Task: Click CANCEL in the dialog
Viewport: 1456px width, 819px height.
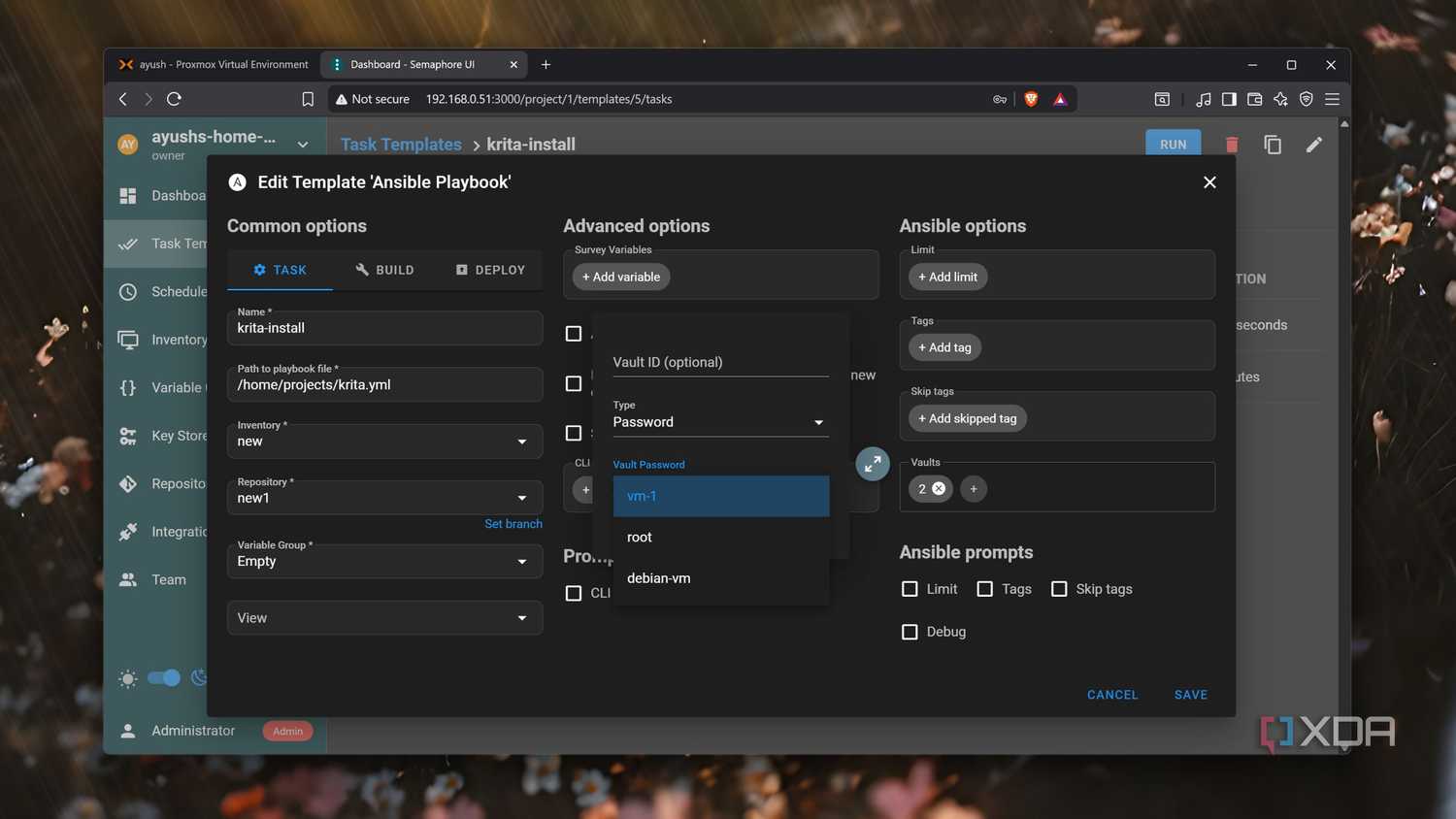Action: 1112,695
